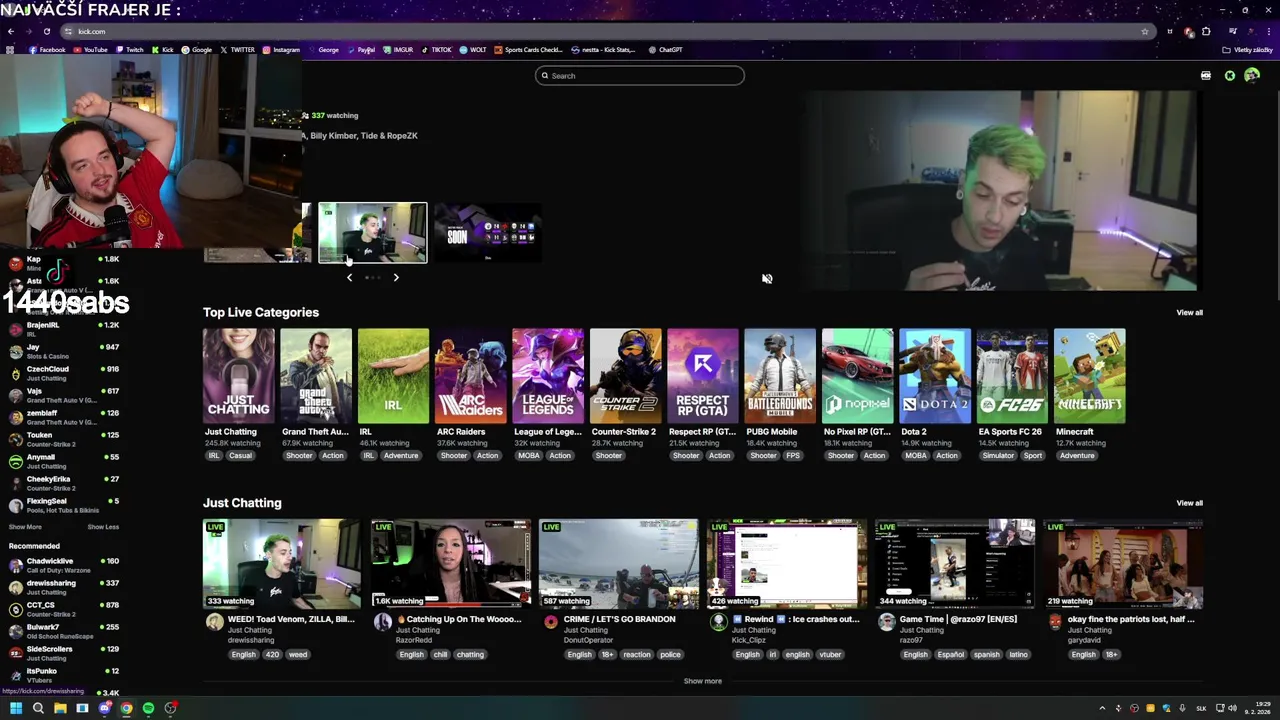The width and height of the screenshot is (1280, 720).
Task: Open the Just Chatting category card
Action: point(238,376)
